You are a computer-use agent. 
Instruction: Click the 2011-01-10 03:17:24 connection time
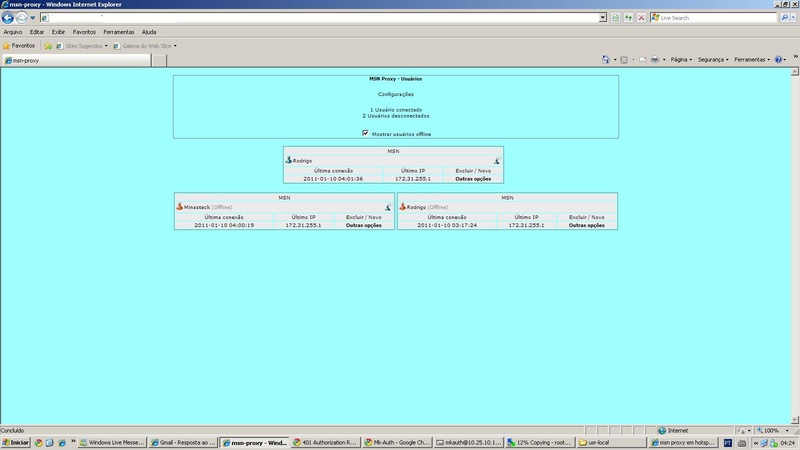tap(447, 225)
